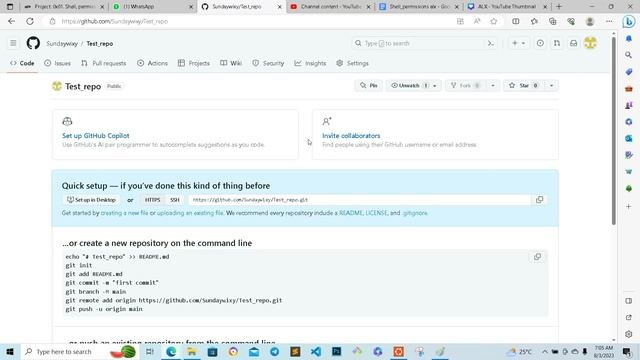This screenshot has height=360, width=640.
Task: Switch to the WhatsApp browser tab
Action: [152, 7]
